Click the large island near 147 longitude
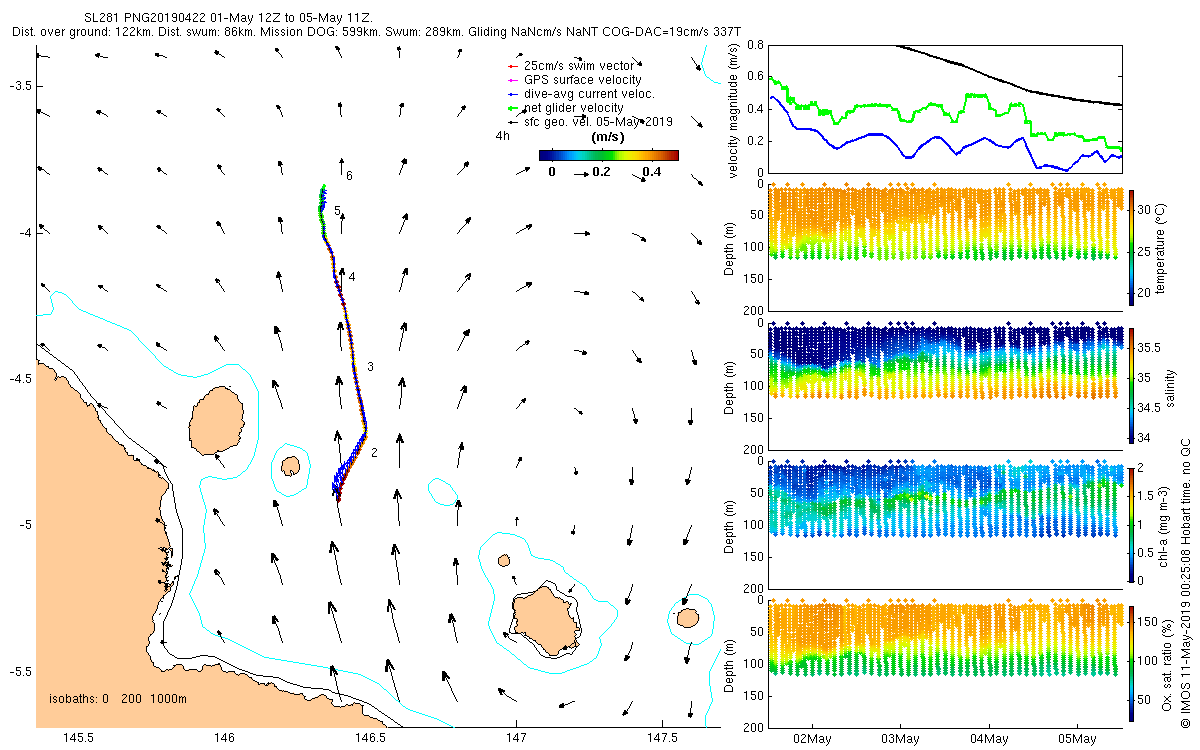Screen dimensions: 1200x750 (x=545, y=620)
